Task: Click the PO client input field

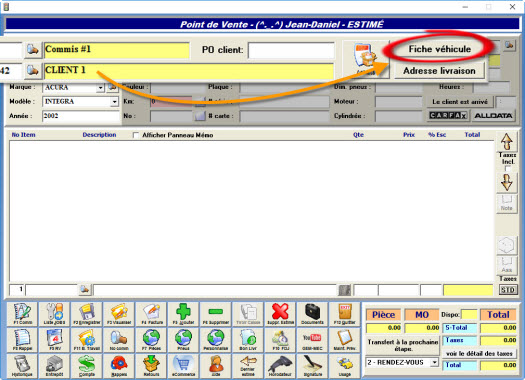Action: pos(291,50)
